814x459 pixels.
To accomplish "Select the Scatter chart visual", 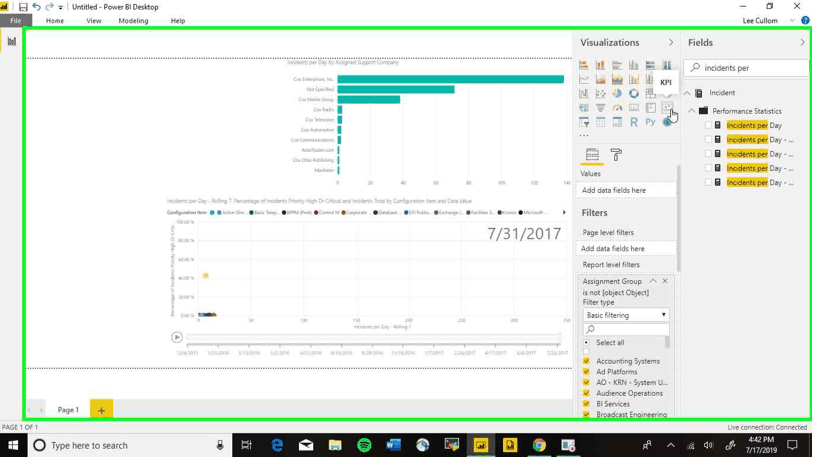I will (x=601, y=93).
